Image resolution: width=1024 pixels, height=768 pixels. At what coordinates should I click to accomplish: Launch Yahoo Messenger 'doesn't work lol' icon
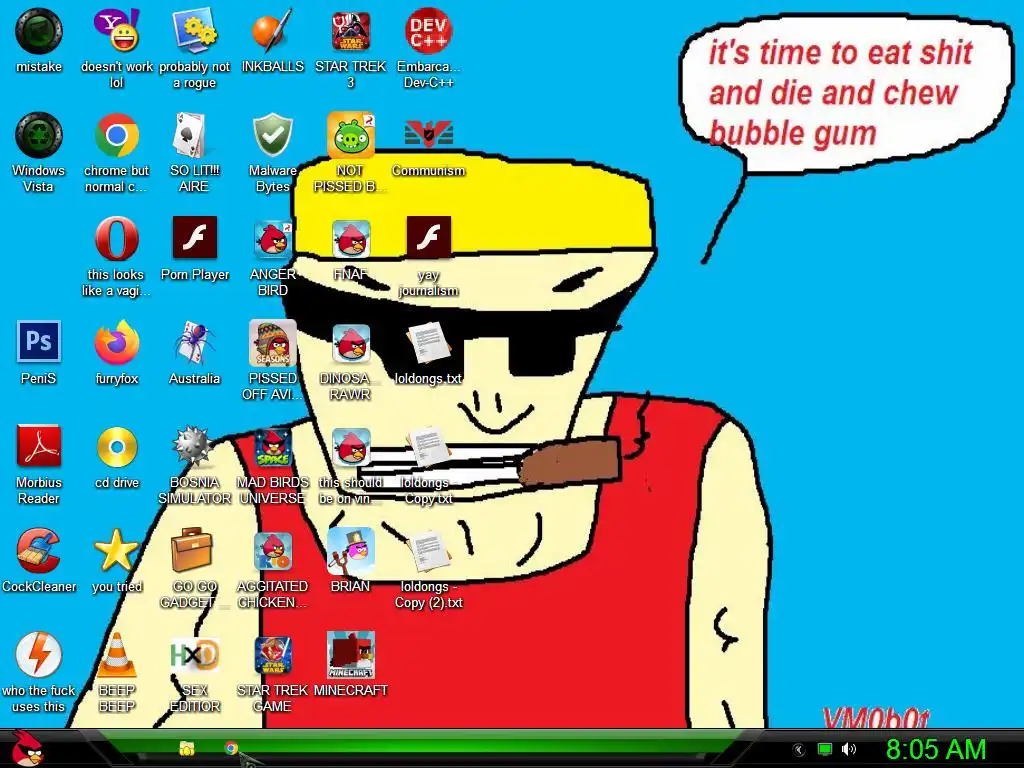[116, 31]
